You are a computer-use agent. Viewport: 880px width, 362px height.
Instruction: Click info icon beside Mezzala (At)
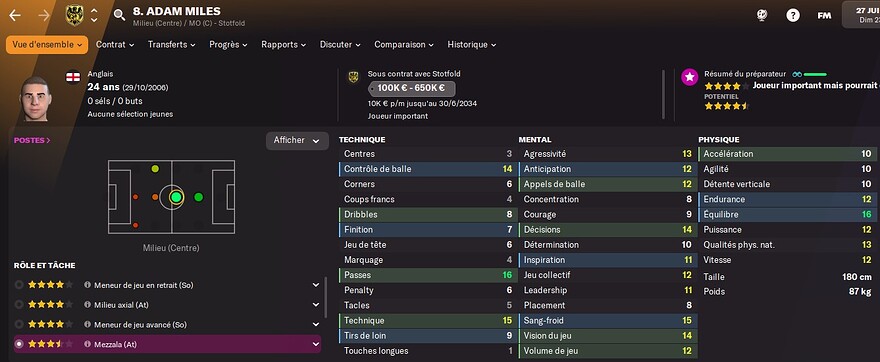tap(88, 344)
